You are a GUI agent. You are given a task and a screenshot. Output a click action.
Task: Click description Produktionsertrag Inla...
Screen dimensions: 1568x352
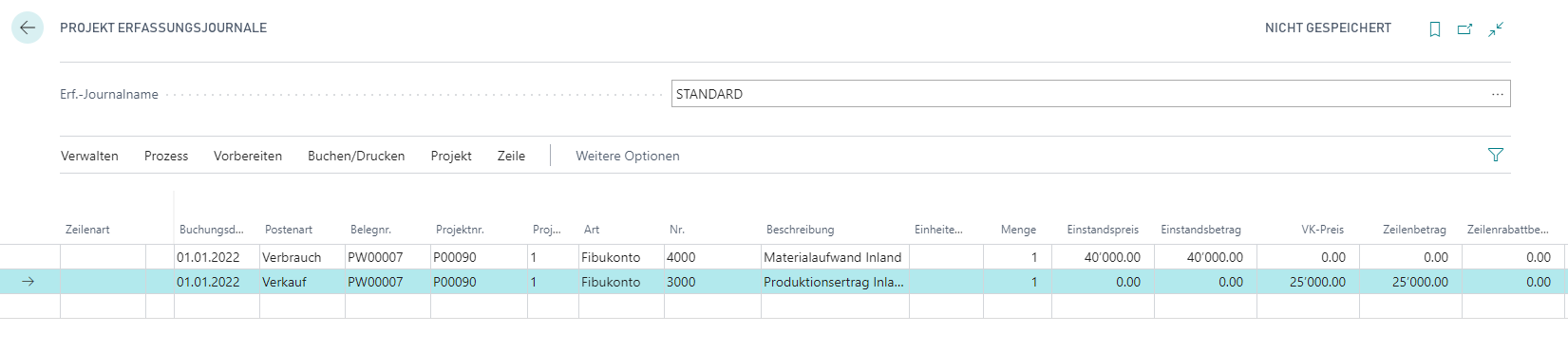835,282
